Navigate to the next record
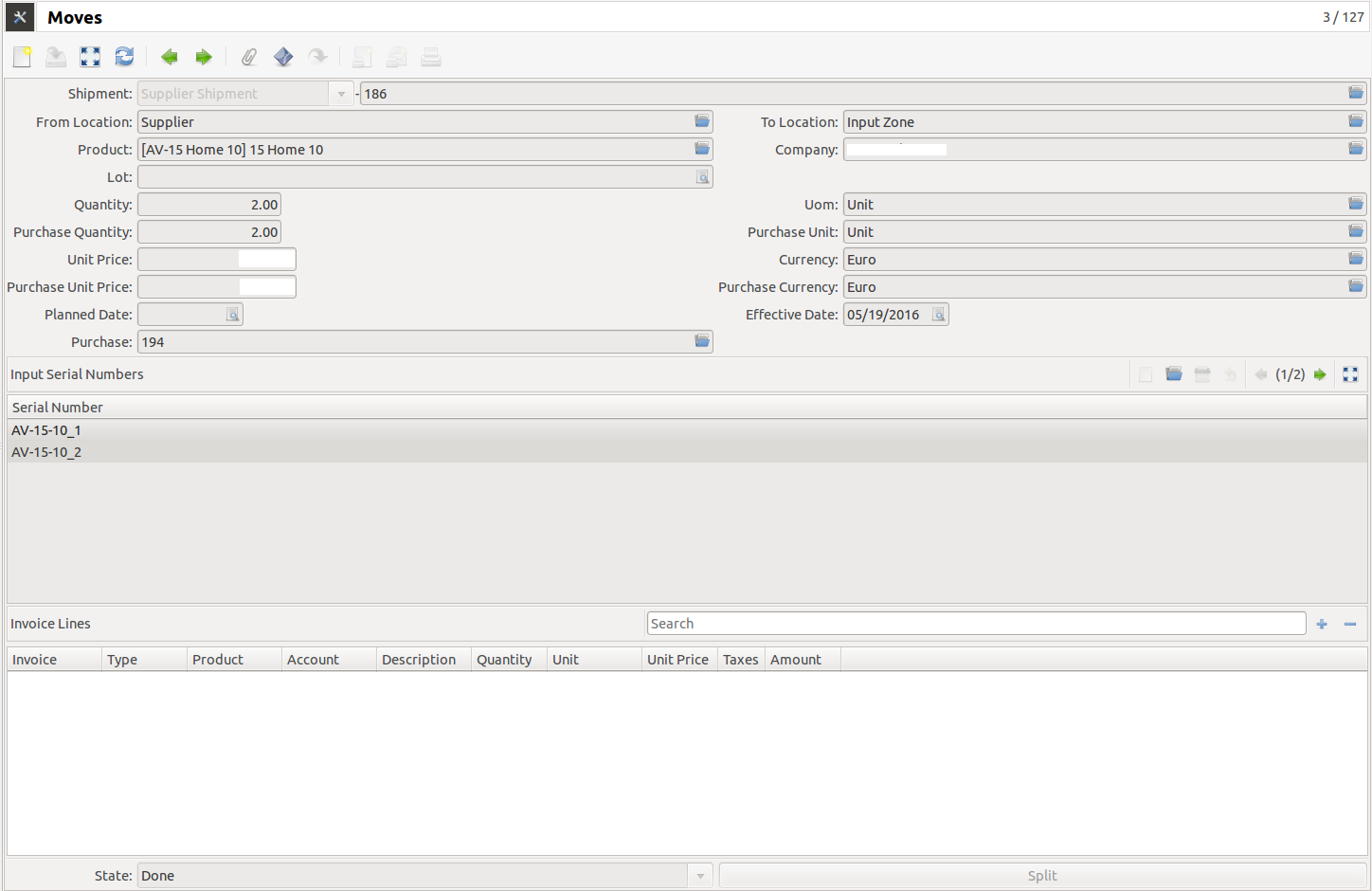 (203, 57)
